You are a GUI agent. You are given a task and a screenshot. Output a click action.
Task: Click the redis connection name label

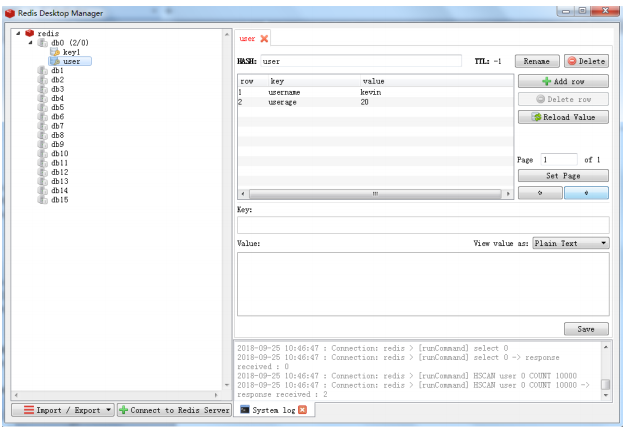(x=48, y=33)
